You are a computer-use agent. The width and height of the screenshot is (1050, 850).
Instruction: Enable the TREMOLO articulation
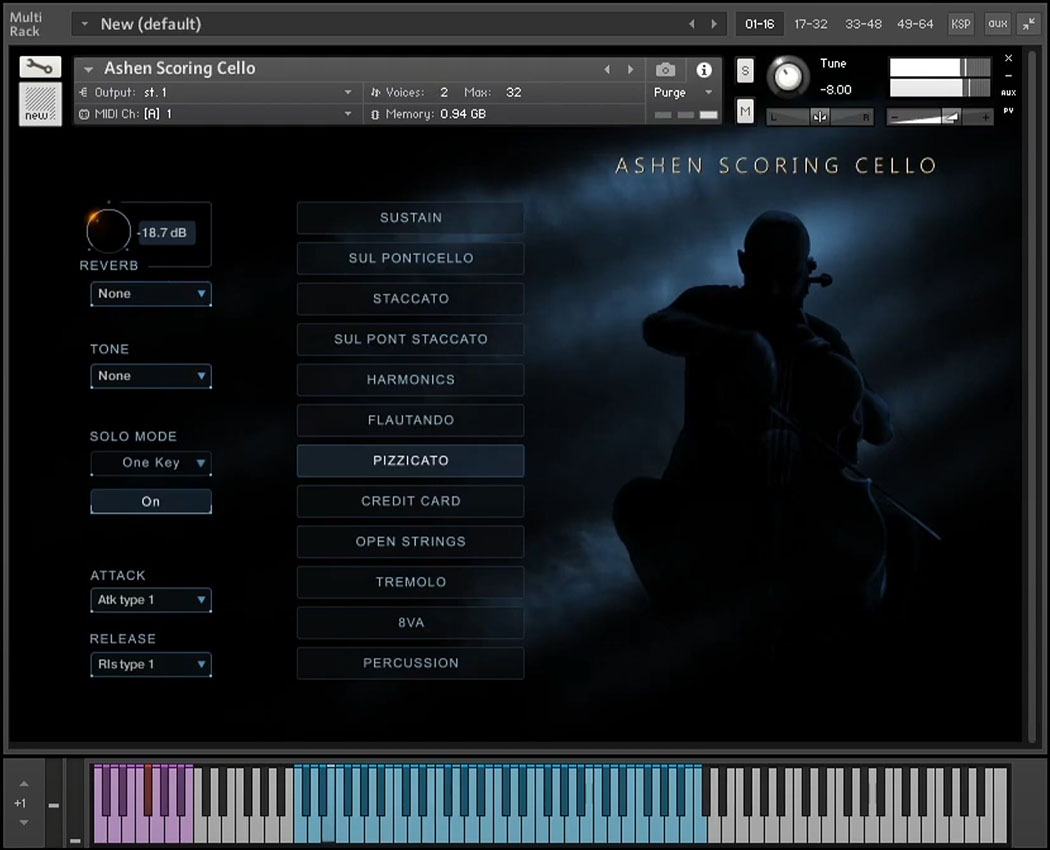coord(410,582)
